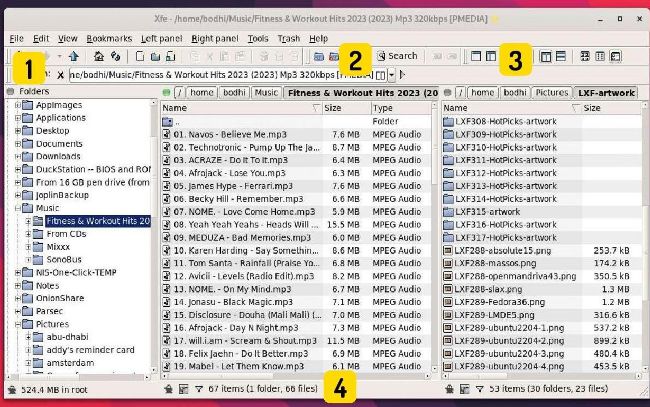The image size is (650, 407).
Task: Click the Go Up folder arrow icon
Action: pyautogui.click(x=76, y=57)
